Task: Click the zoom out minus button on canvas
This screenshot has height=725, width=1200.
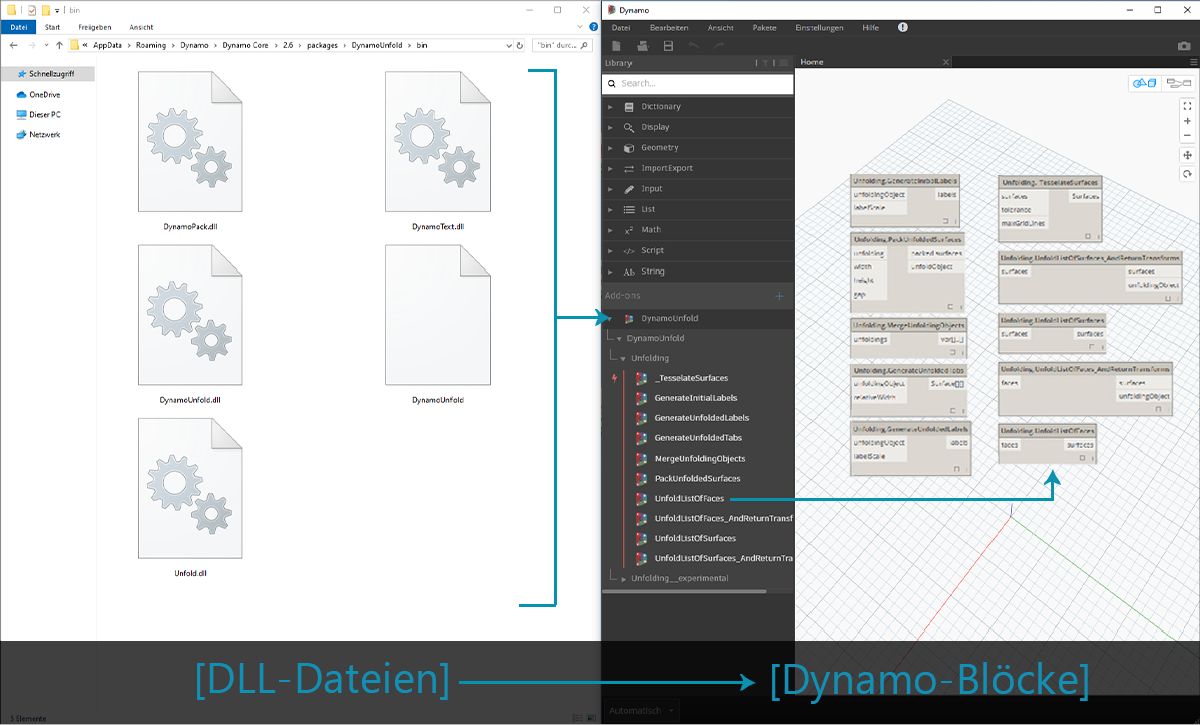Action: (x=1187, y=137)
